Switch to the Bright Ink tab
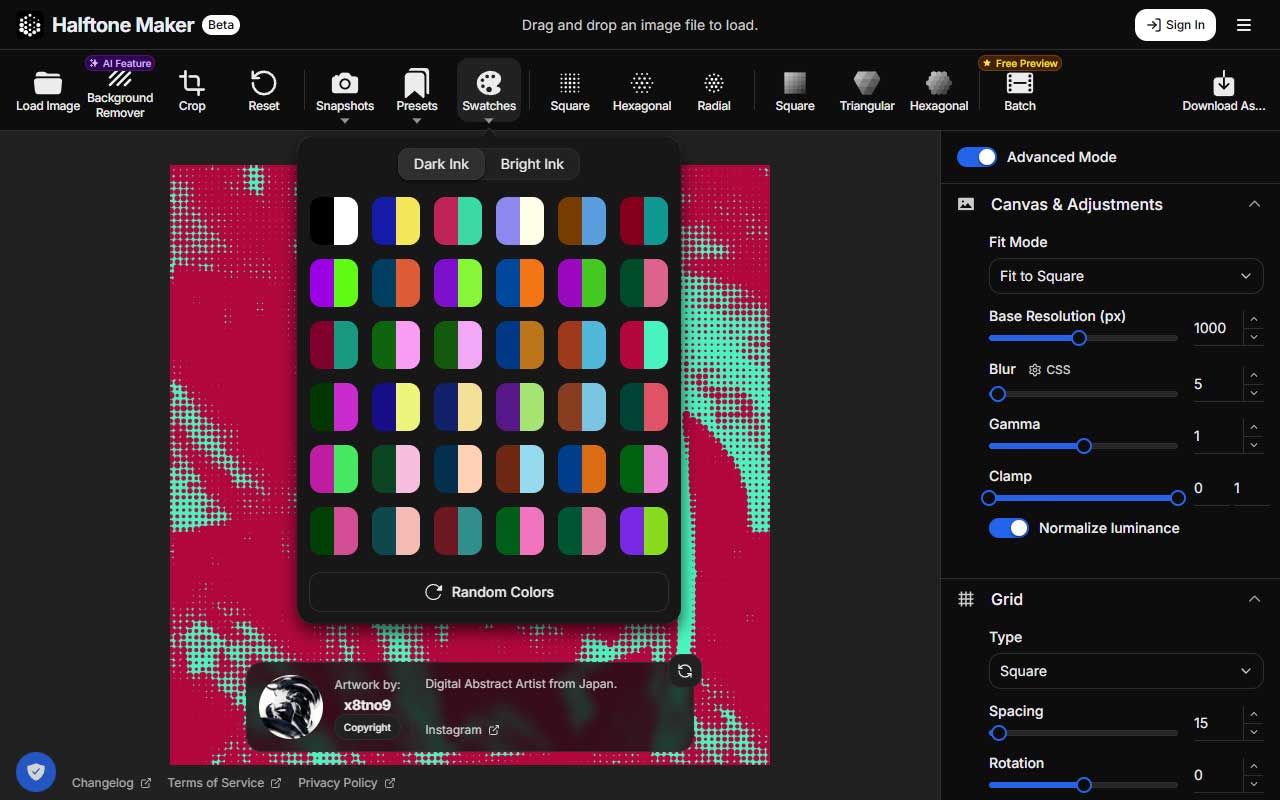1280x800 pixels. 532,164
